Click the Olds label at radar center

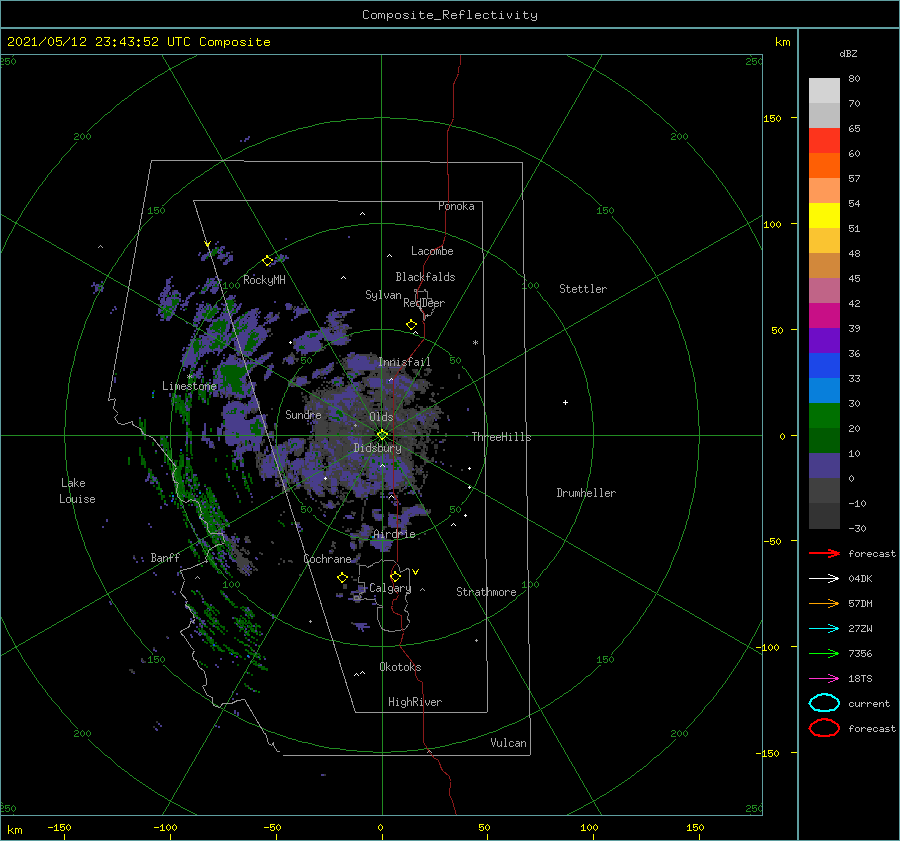tap(381, 417)
